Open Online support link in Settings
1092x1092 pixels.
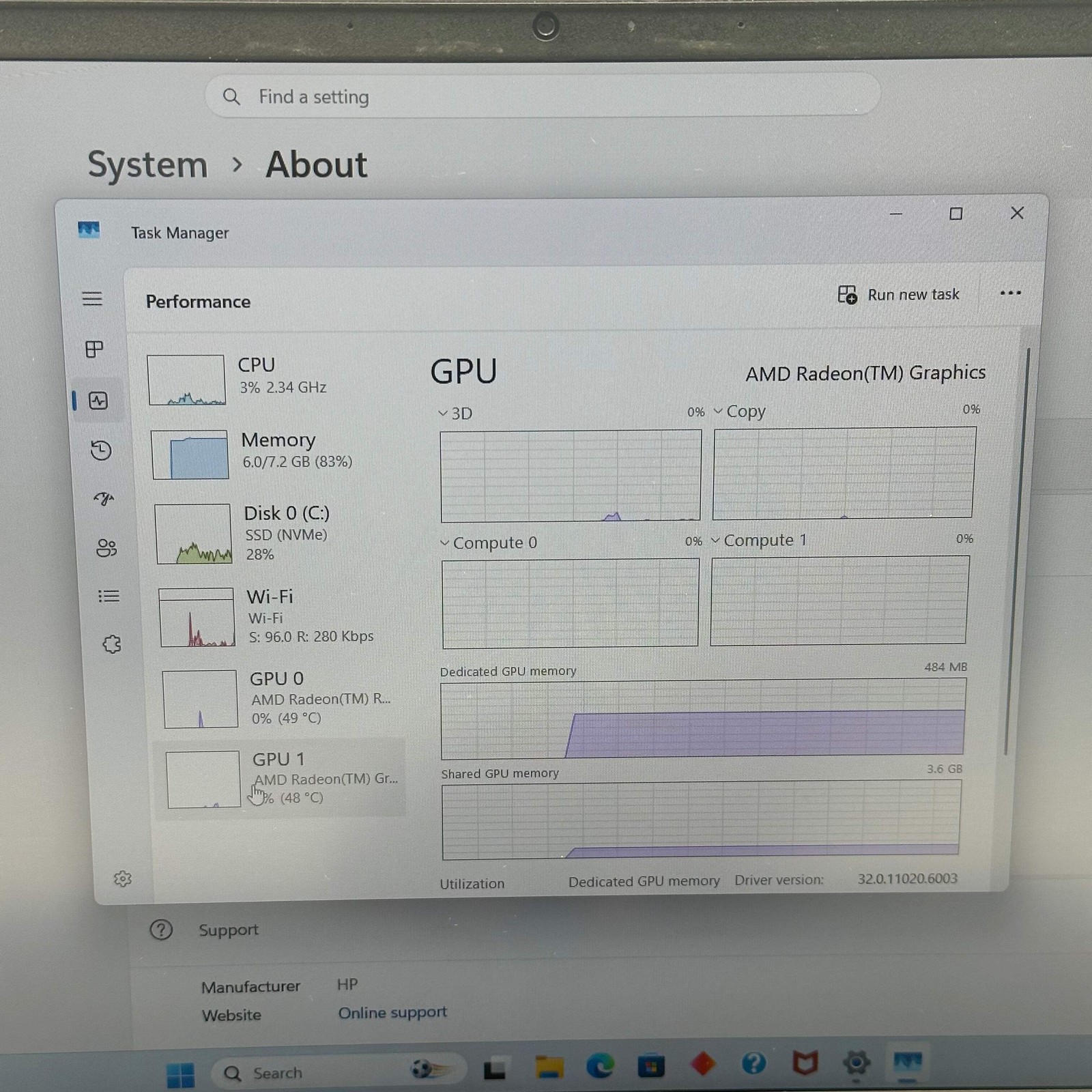(392, 1013)
